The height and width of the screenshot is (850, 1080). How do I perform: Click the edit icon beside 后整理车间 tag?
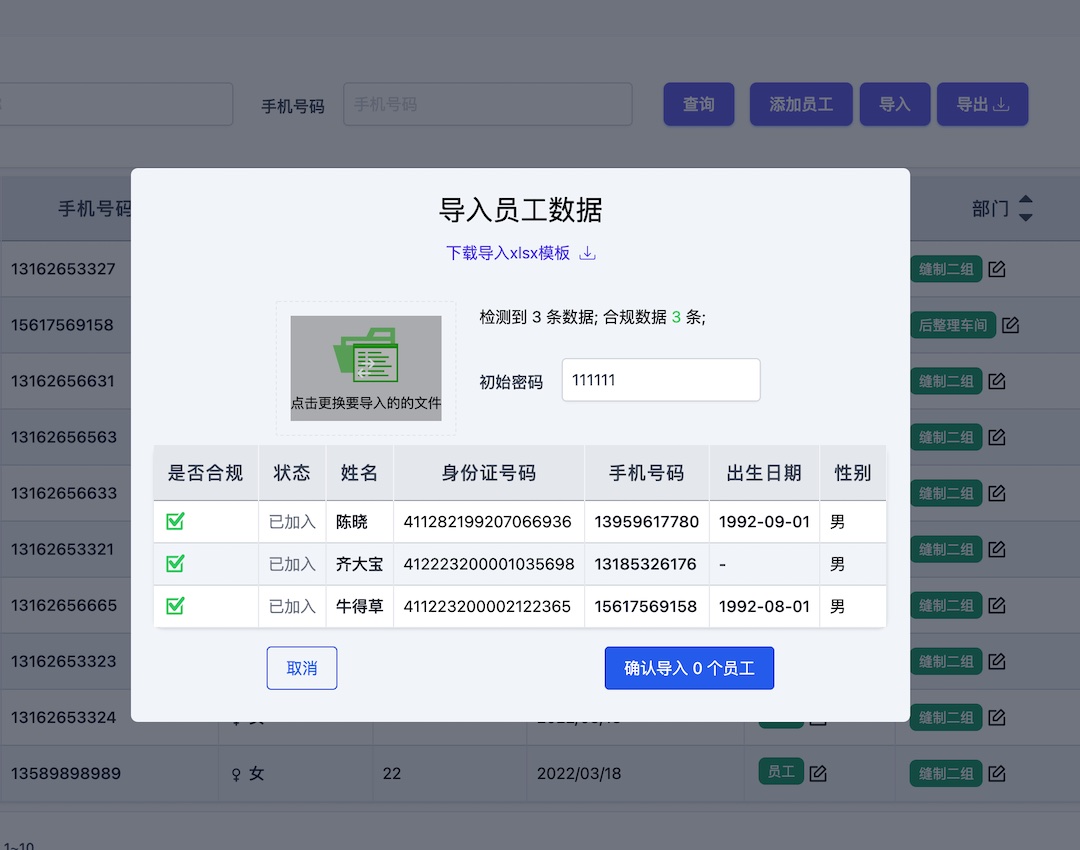pos(1010,325)
